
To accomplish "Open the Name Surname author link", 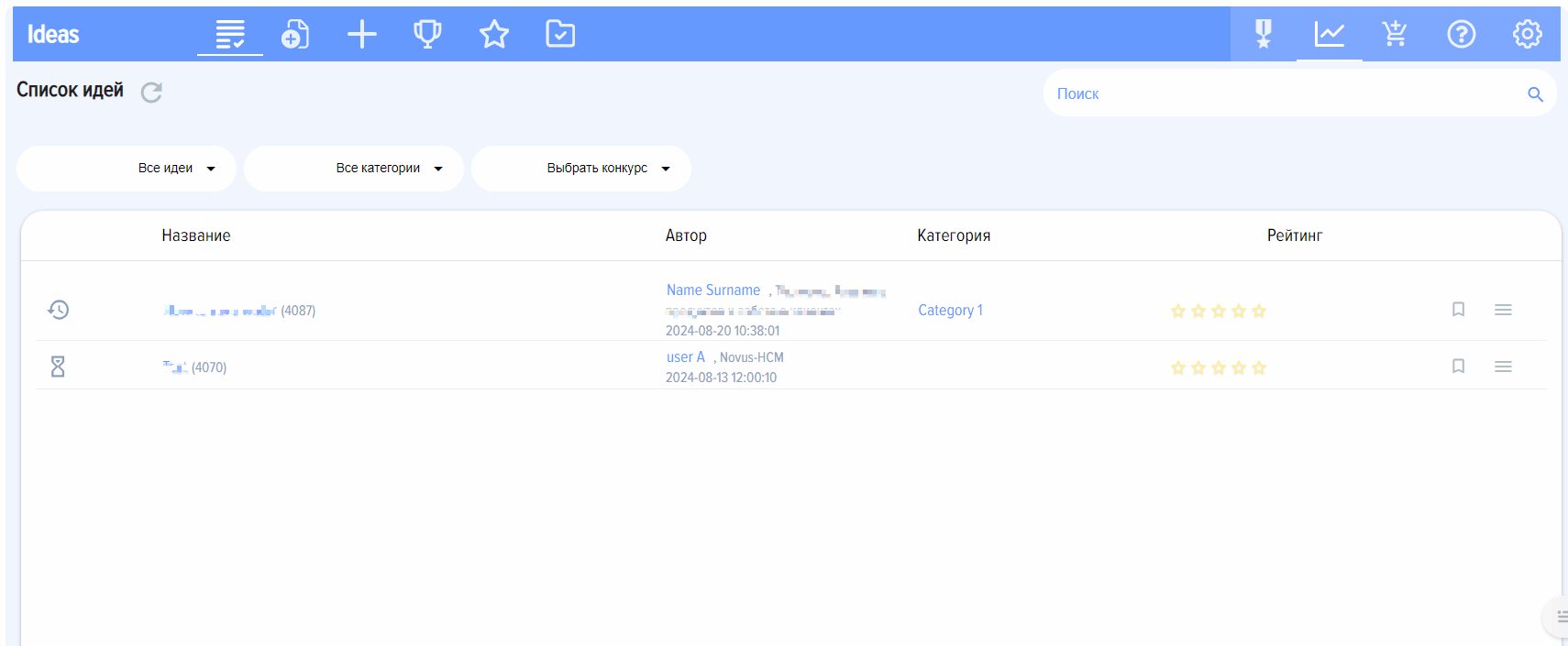I will pos(713,290).
